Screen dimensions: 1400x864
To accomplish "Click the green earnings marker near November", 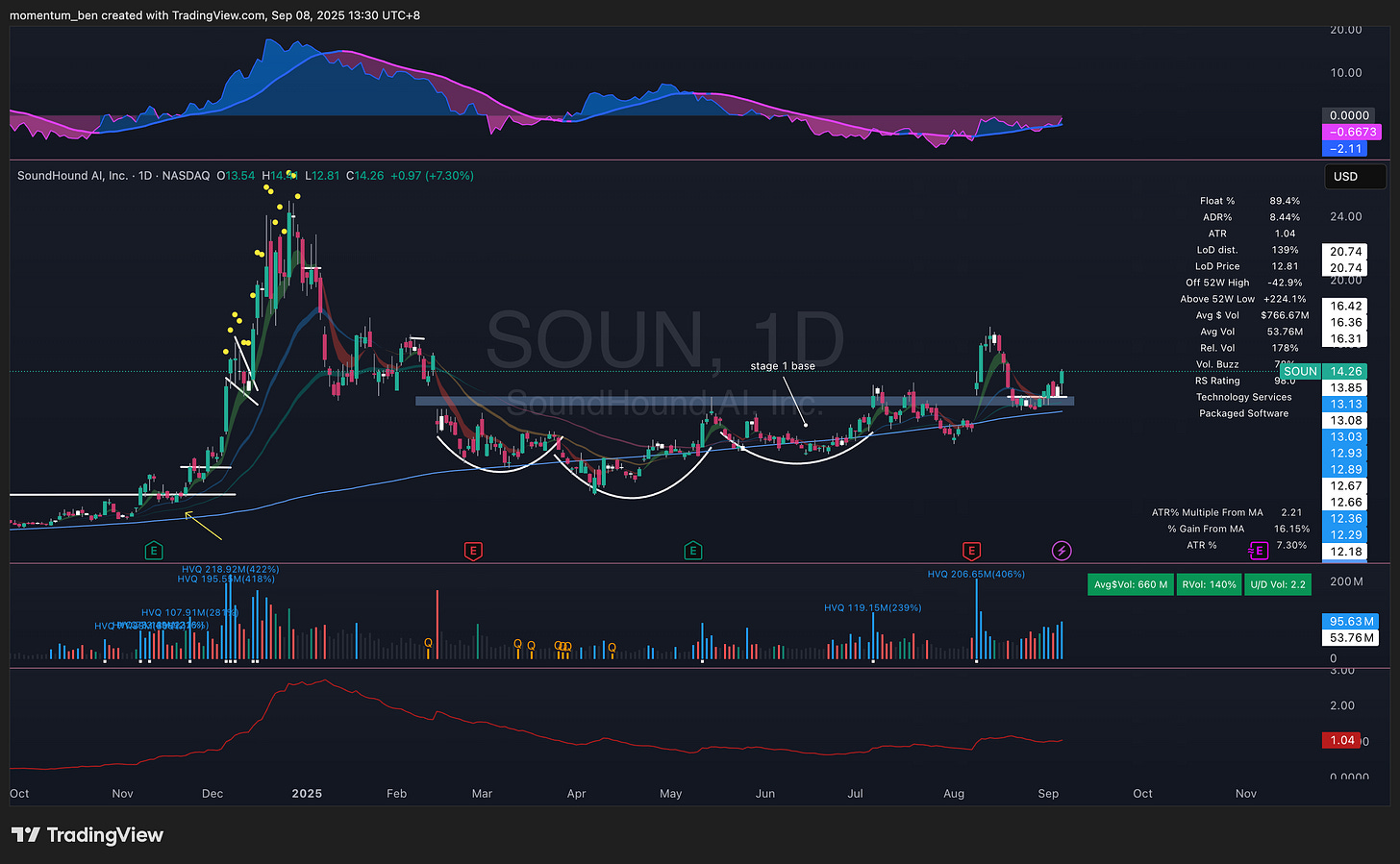I will [x=153, y=551].
